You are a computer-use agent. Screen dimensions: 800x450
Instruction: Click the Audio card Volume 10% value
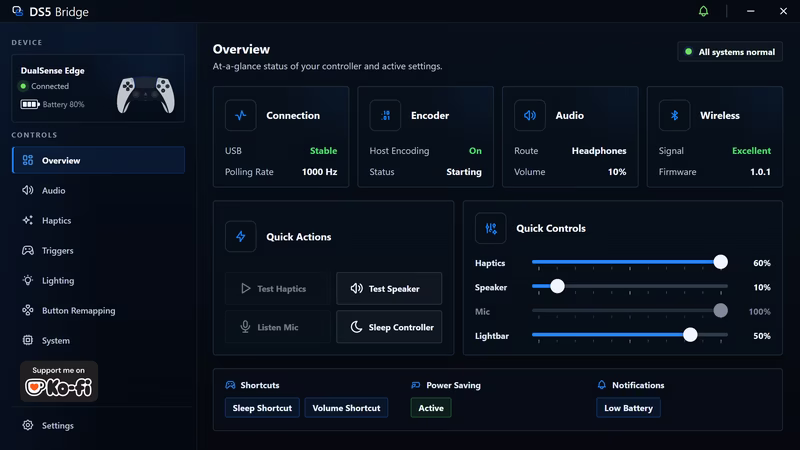617,172
